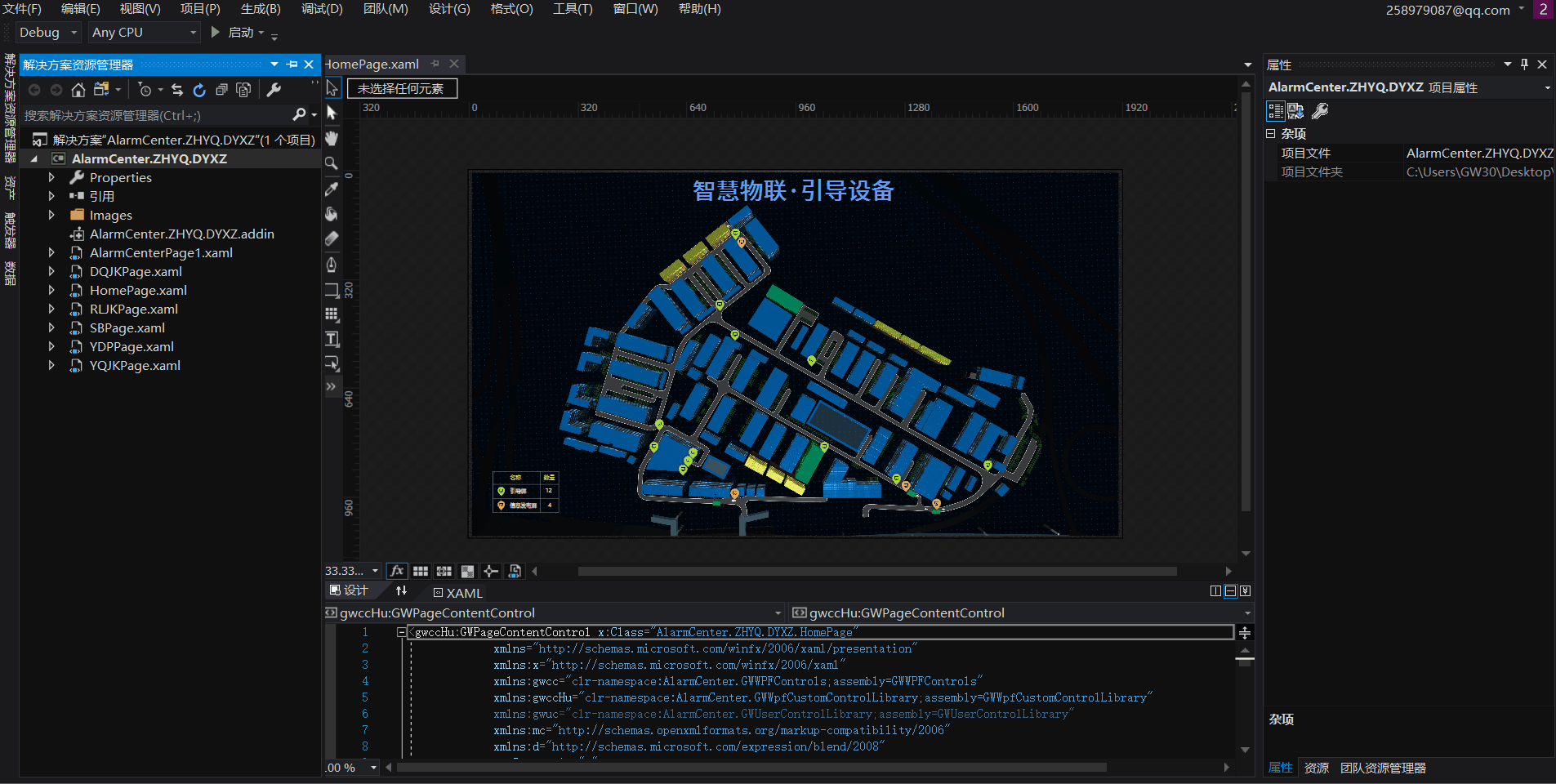Open the 调试(D) menu
The height and width of the screenshot is (784, 1556).
point(322,9)
